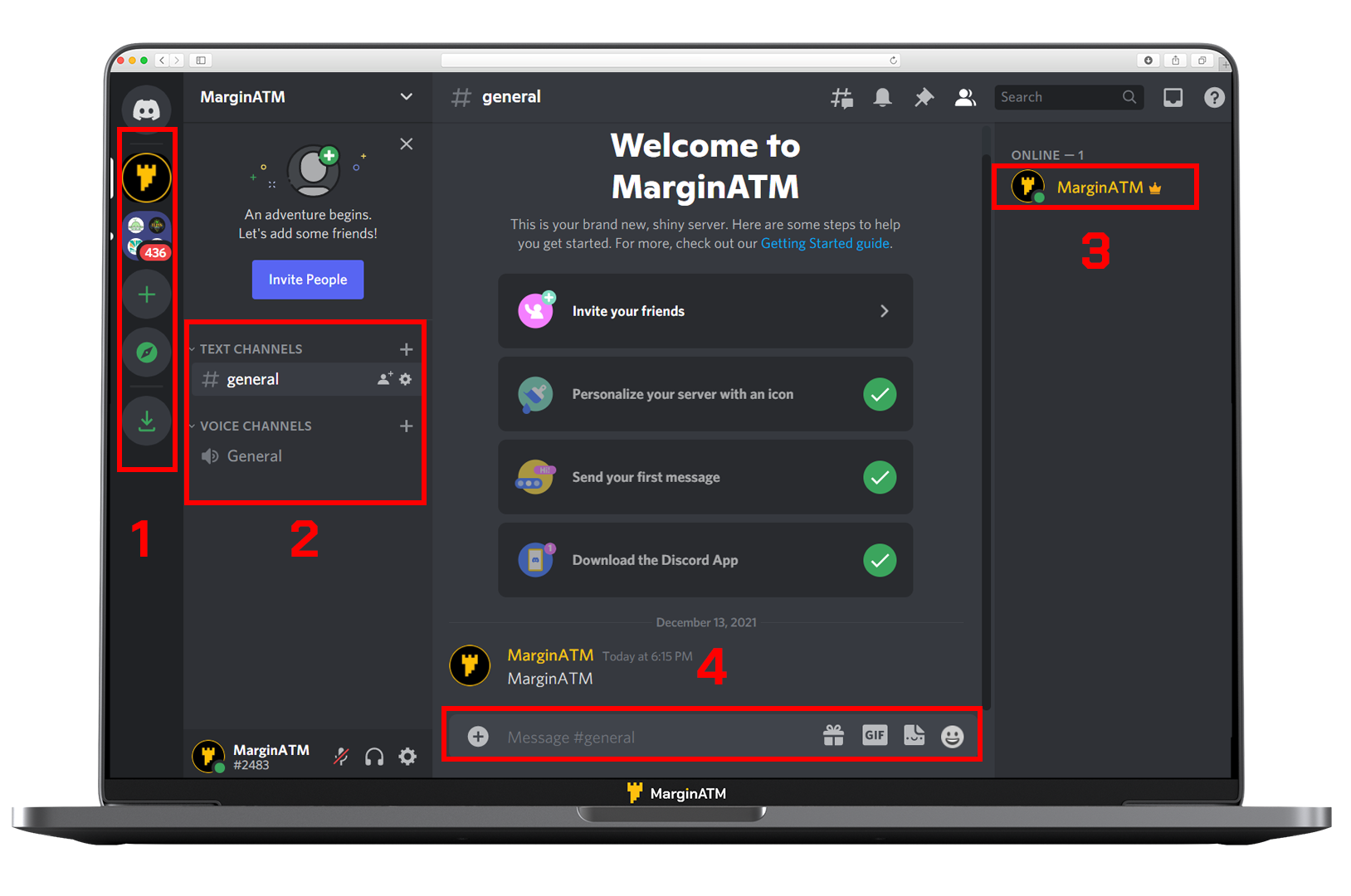Screen dimensions: 1351x896
Task: Click the attach file plus button
Action: pyautogui.click(x=478, y=736)
